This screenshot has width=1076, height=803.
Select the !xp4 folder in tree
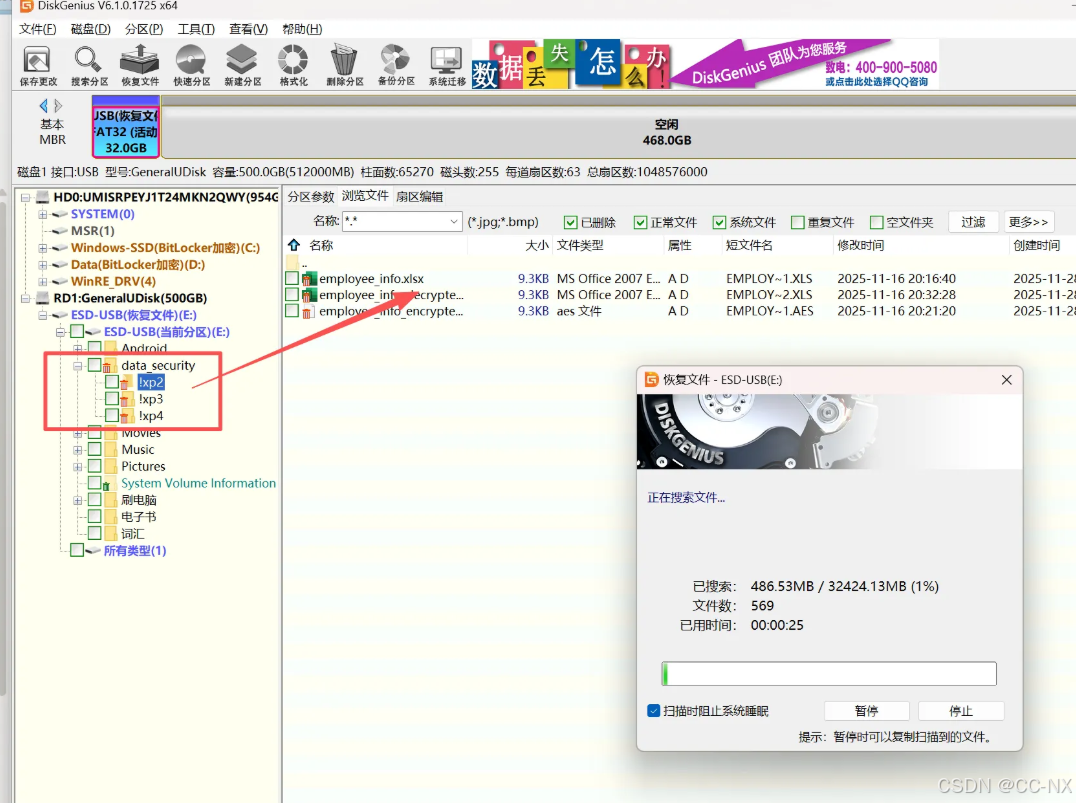coord(151,416)
